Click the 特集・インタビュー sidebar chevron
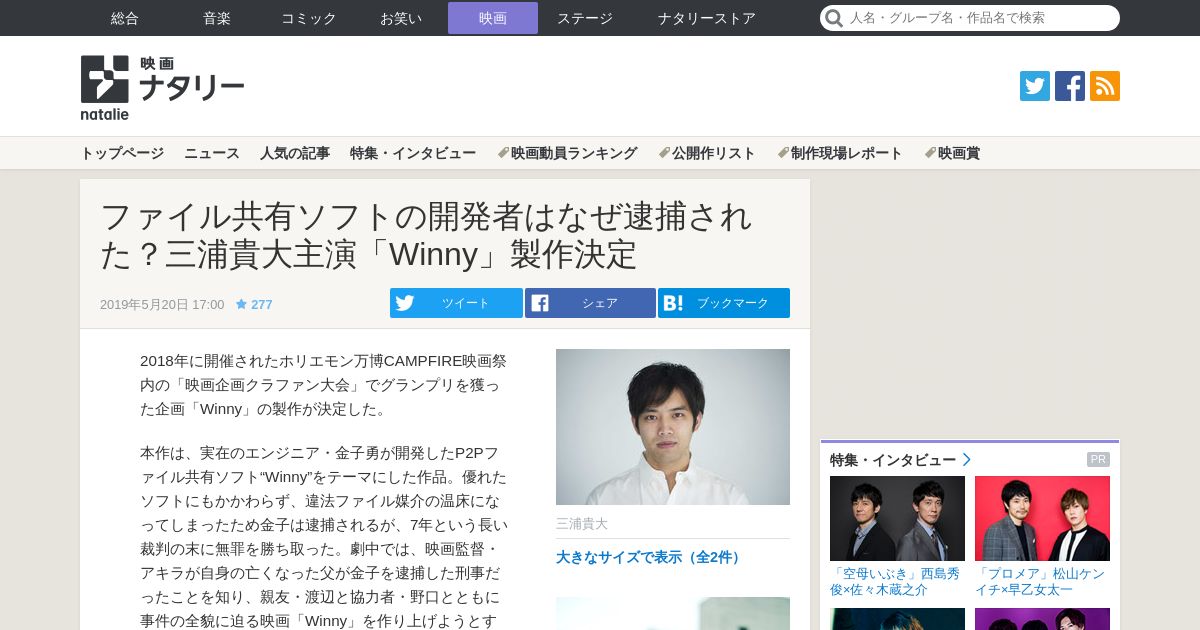Screen dimensions: 1200x630 pos(966,460)
